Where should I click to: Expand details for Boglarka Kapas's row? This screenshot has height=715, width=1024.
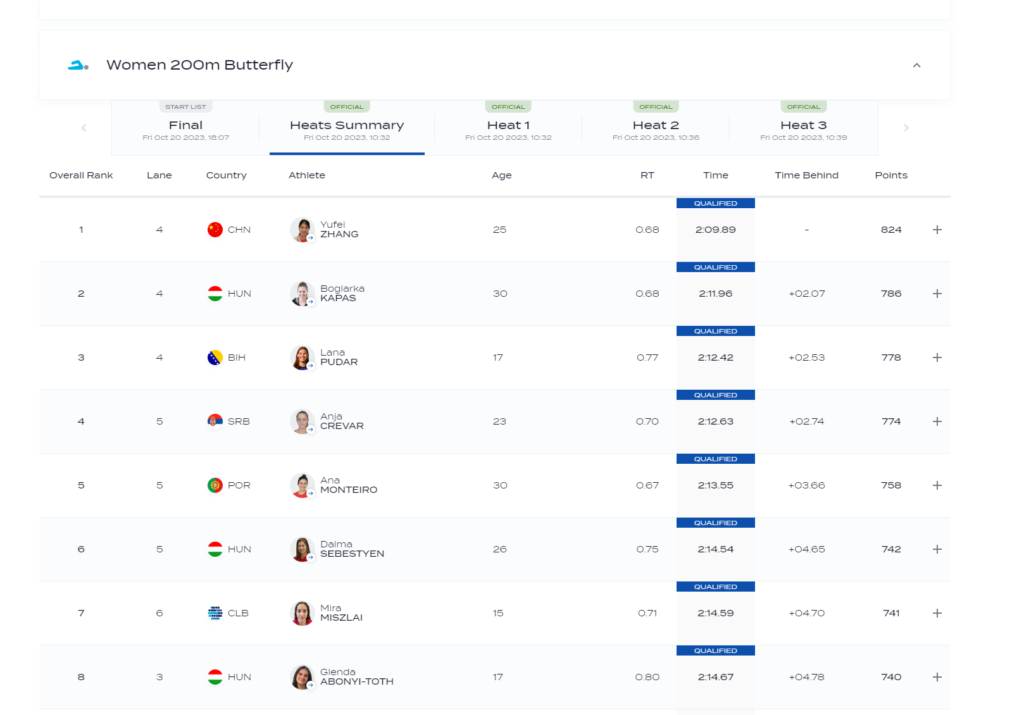point(937,294)
